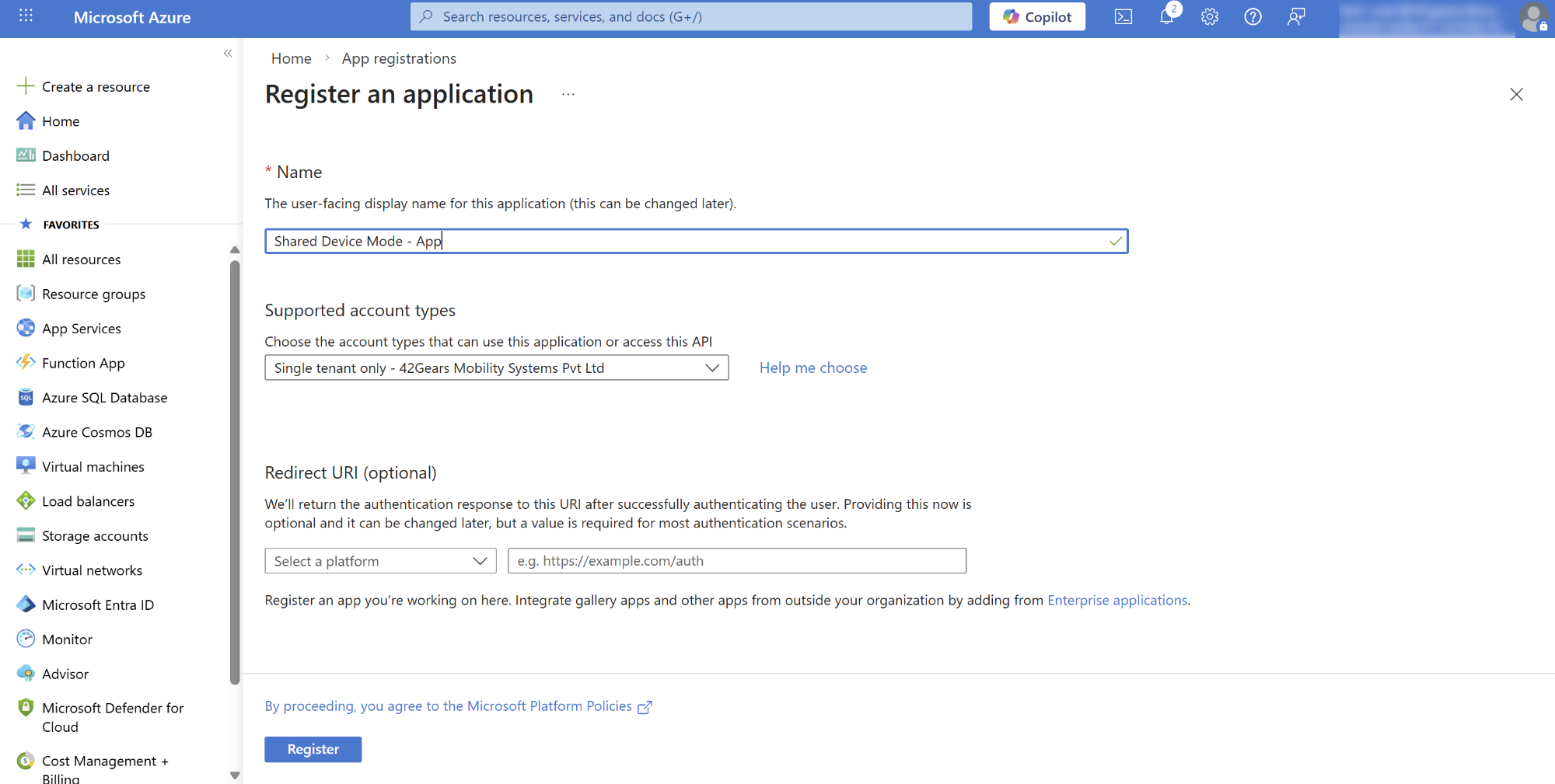Open the Select a platform dropdown
This screenshot has height=784, width=1555.
(x=380, y=561)
